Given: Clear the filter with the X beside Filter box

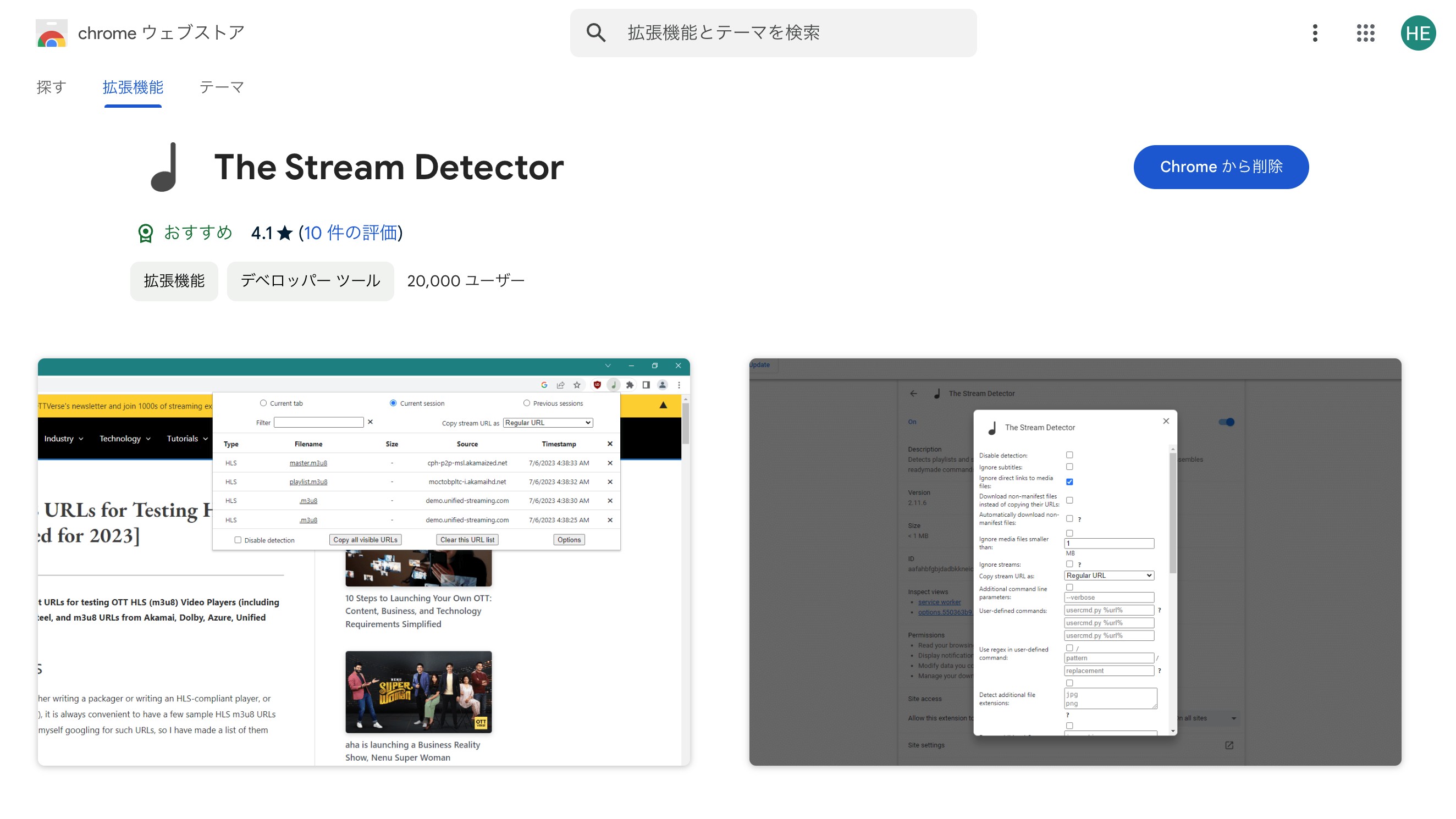Looking at the screenshot, I should pyautogui.click(x=370, y=422).
